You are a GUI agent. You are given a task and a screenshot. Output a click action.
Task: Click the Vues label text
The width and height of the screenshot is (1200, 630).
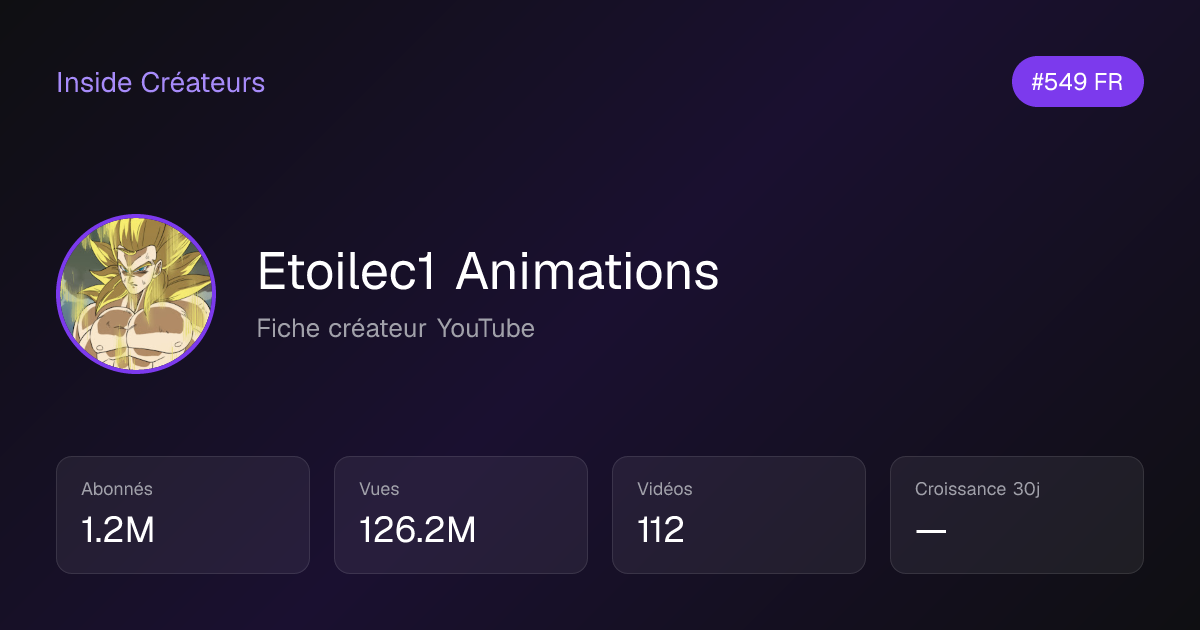(x=379, y=489)
